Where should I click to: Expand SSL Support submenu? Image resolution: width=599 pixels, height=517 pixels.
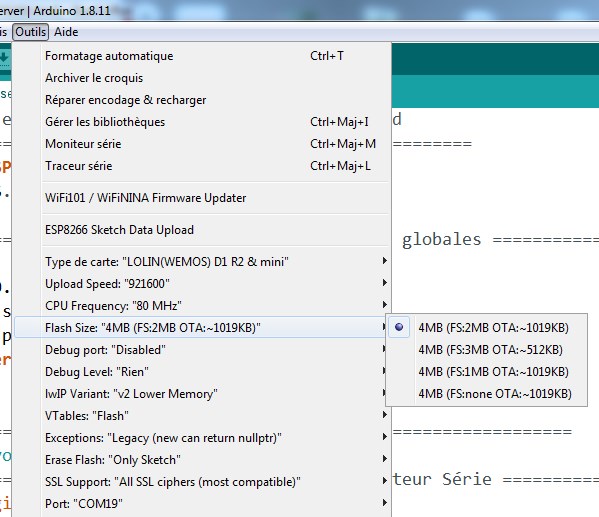pyautogui.click(x=201, y=482)
